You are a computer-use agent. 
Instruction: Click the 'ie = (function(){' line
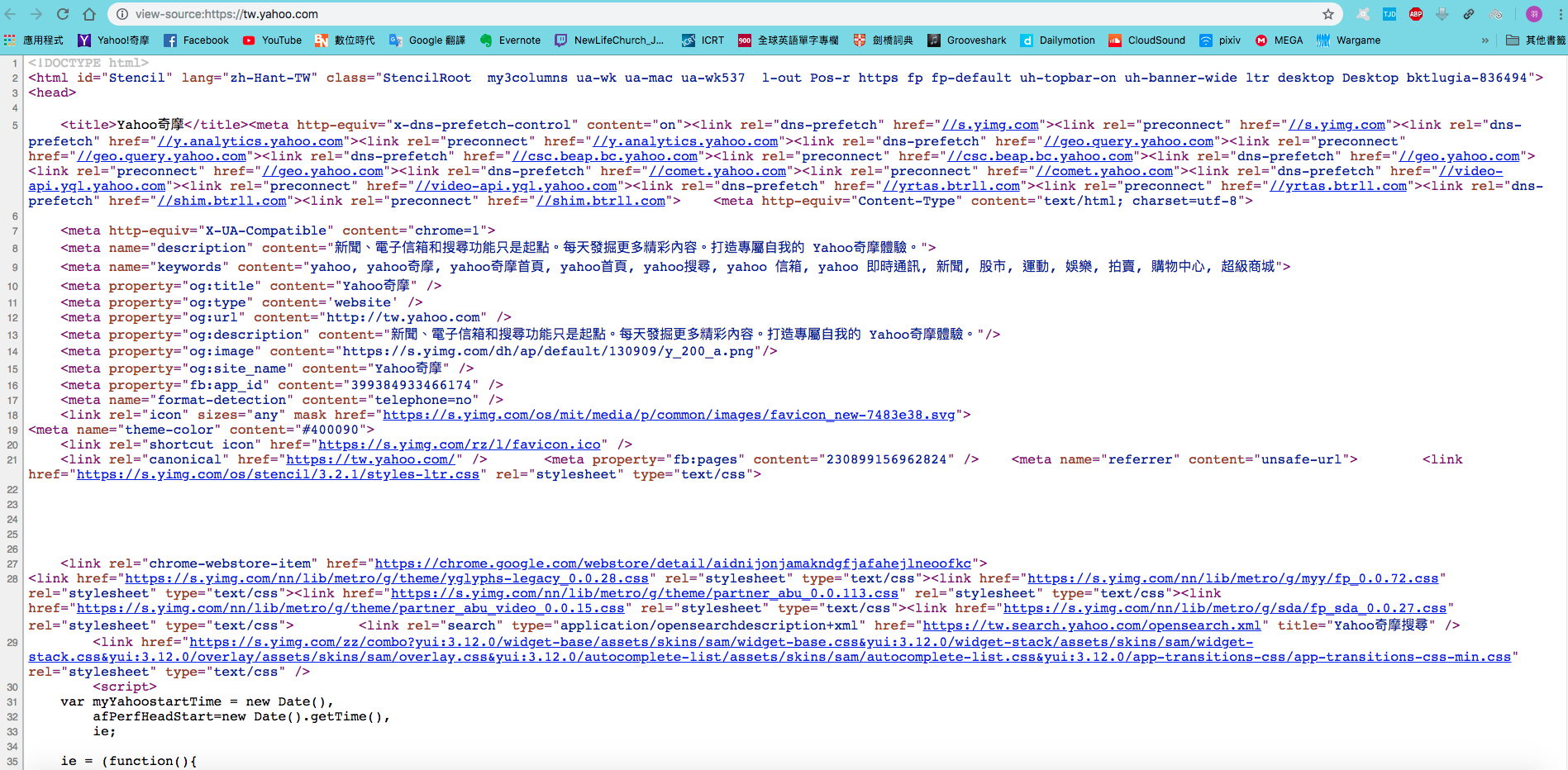(x=129, y=761)
